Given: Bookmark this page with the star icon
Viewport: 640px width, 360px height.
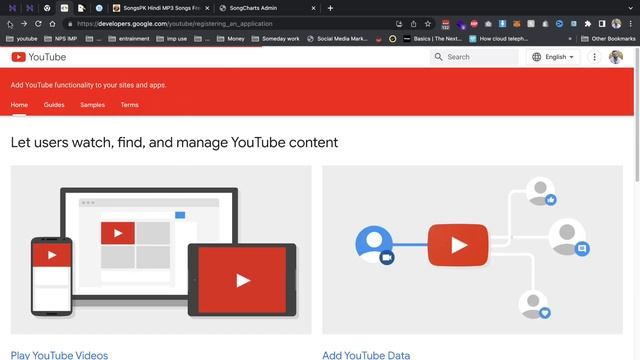Looking at the screenshot, I should pos(427,24).
